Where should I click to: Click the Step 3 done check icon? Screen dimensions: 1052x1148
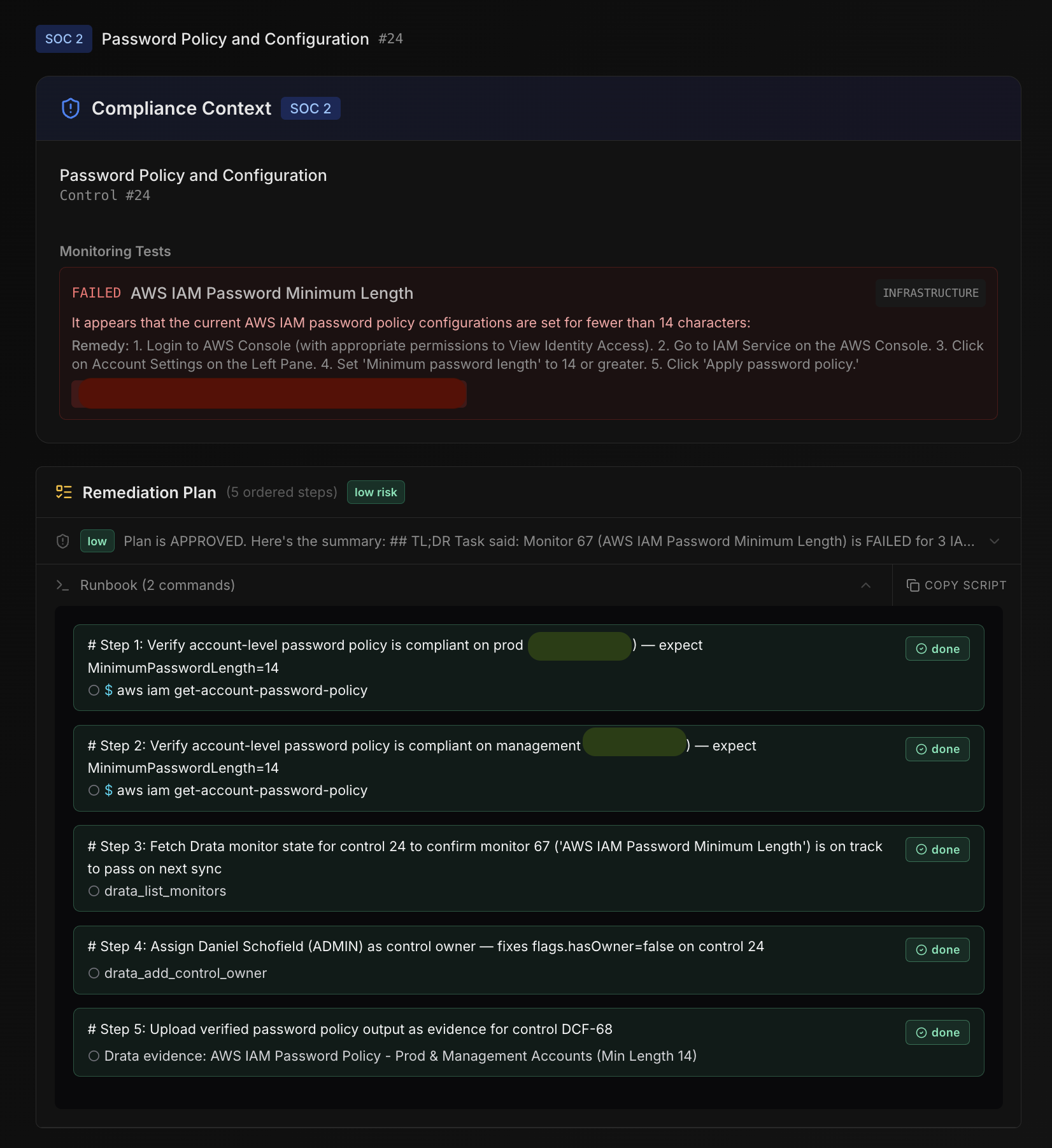(x=921, y=849)
